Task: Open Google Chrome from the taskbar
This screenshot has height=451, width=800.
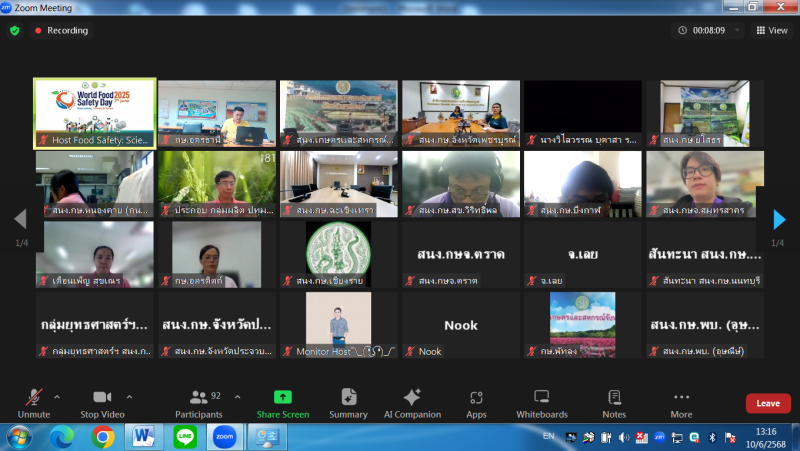Action: [x=102, y=436]
